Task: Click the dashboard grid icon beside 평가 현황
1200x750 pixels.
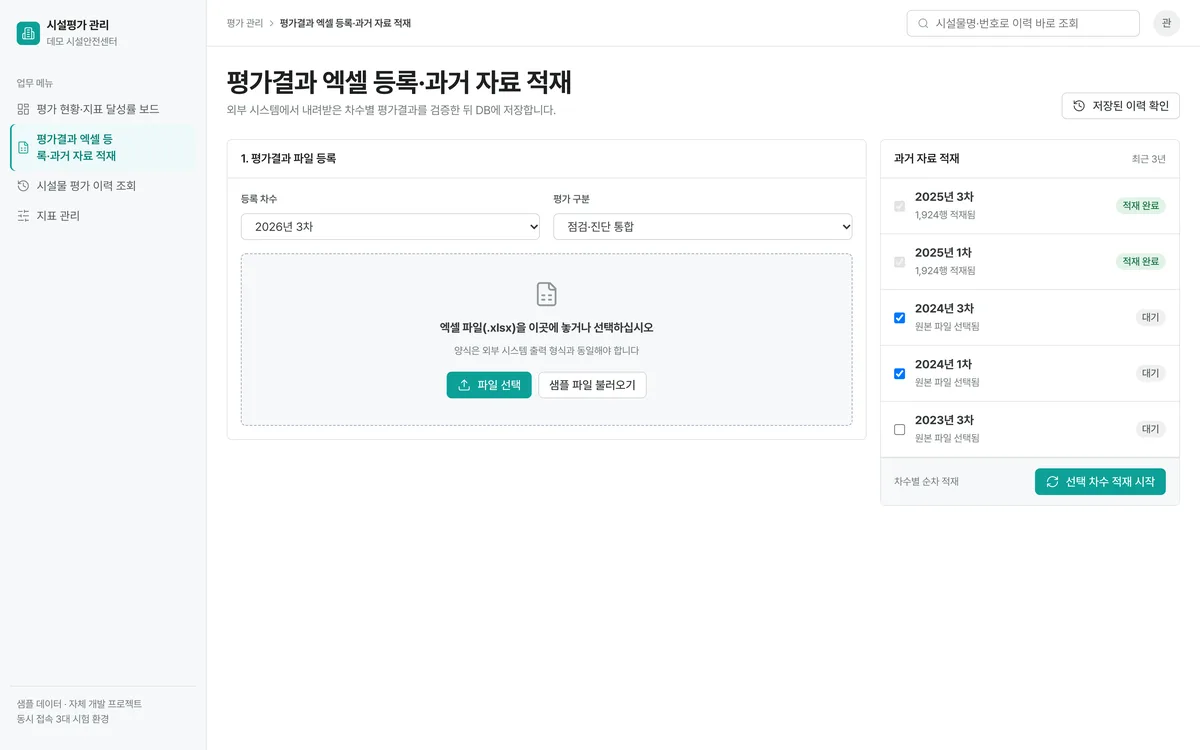Action: (x=23, y=109)
